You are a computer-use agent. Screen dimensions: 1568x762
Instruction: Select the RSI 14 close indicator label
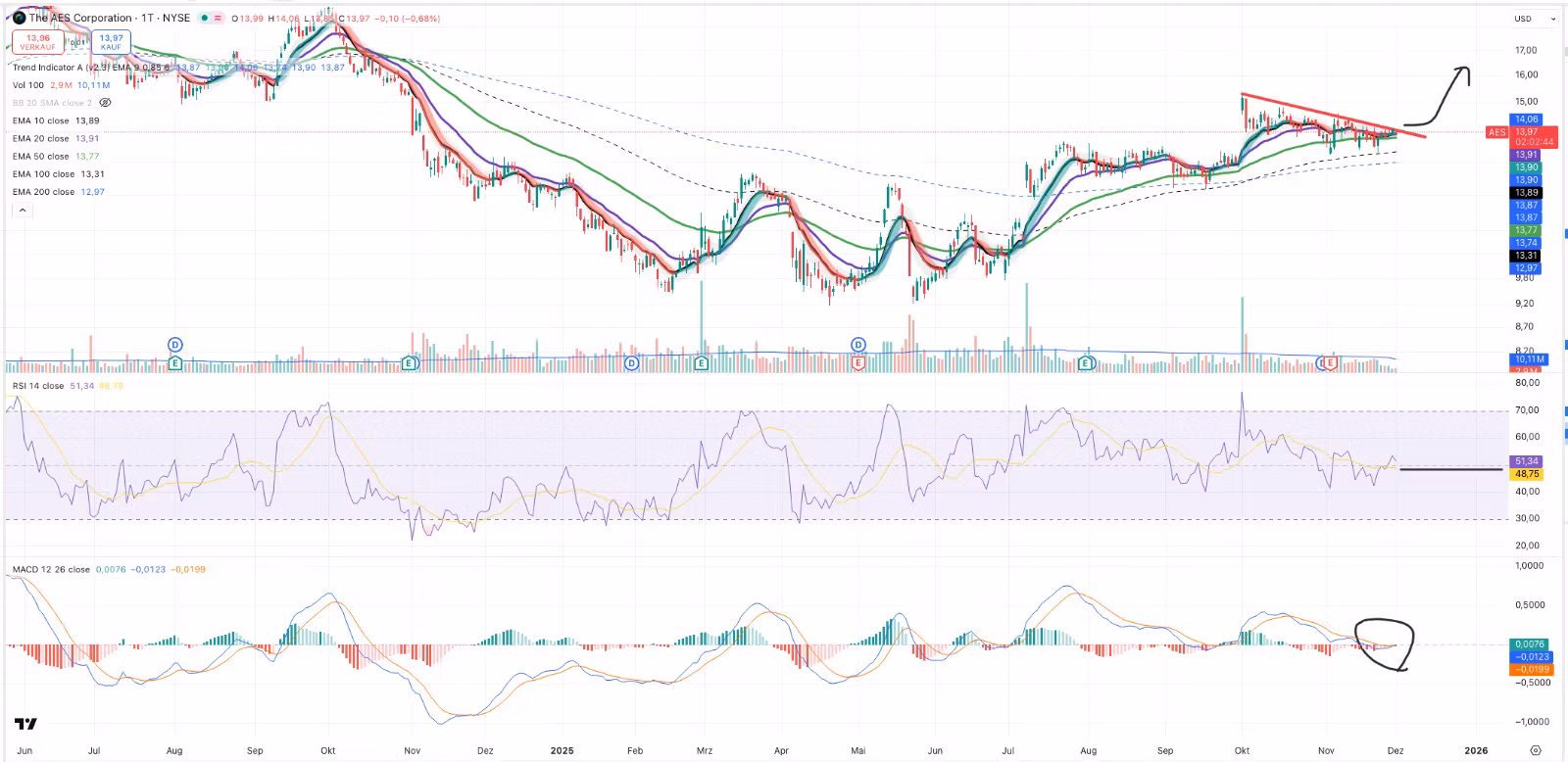pos(38,386)
